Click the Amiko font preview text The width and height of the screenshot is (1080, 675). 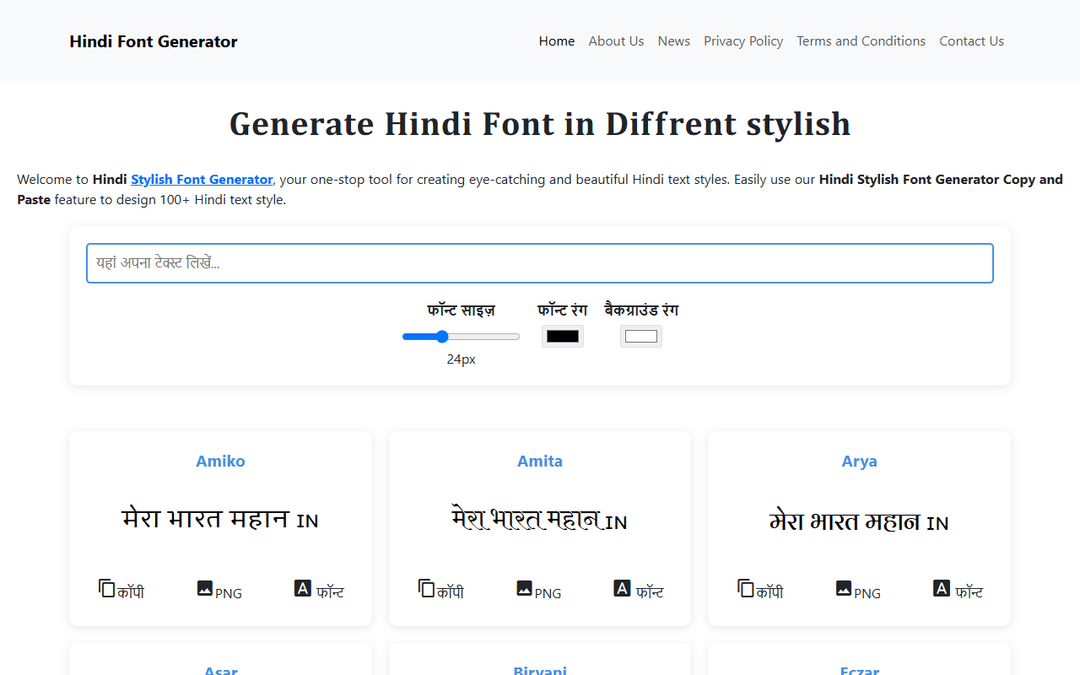point(220,519)
